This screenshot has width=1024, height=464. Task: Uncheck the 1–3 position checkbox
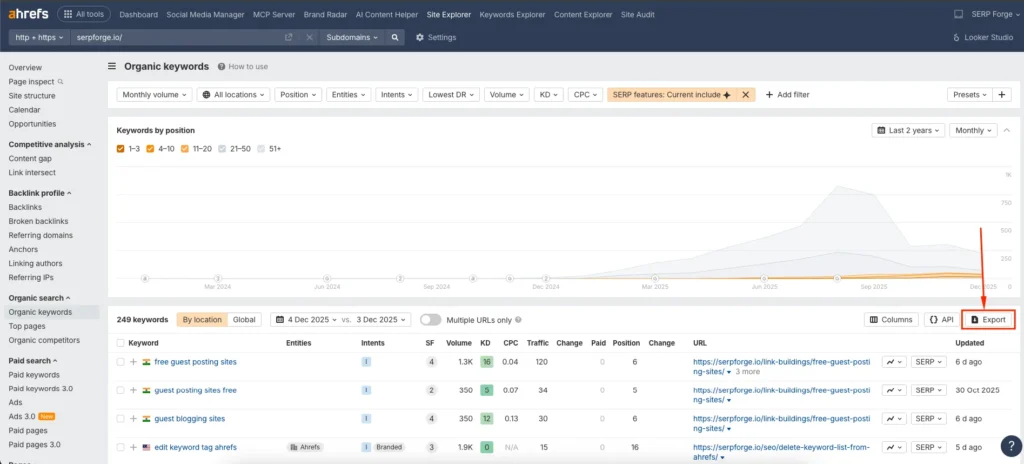(121, 149)
